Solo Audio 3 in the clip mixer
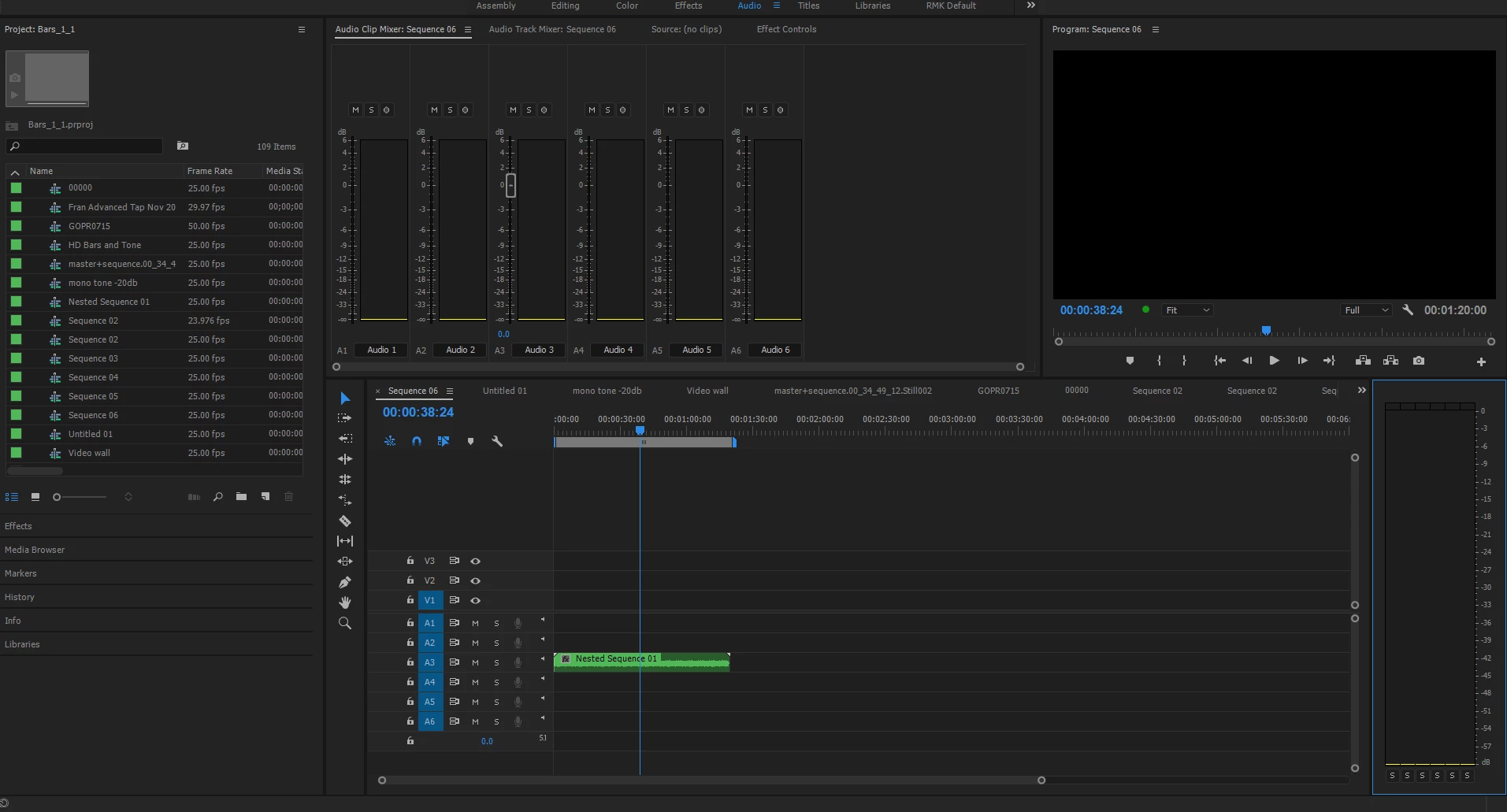This screenshot has height=812, width=1507. [x=529, y=109]
